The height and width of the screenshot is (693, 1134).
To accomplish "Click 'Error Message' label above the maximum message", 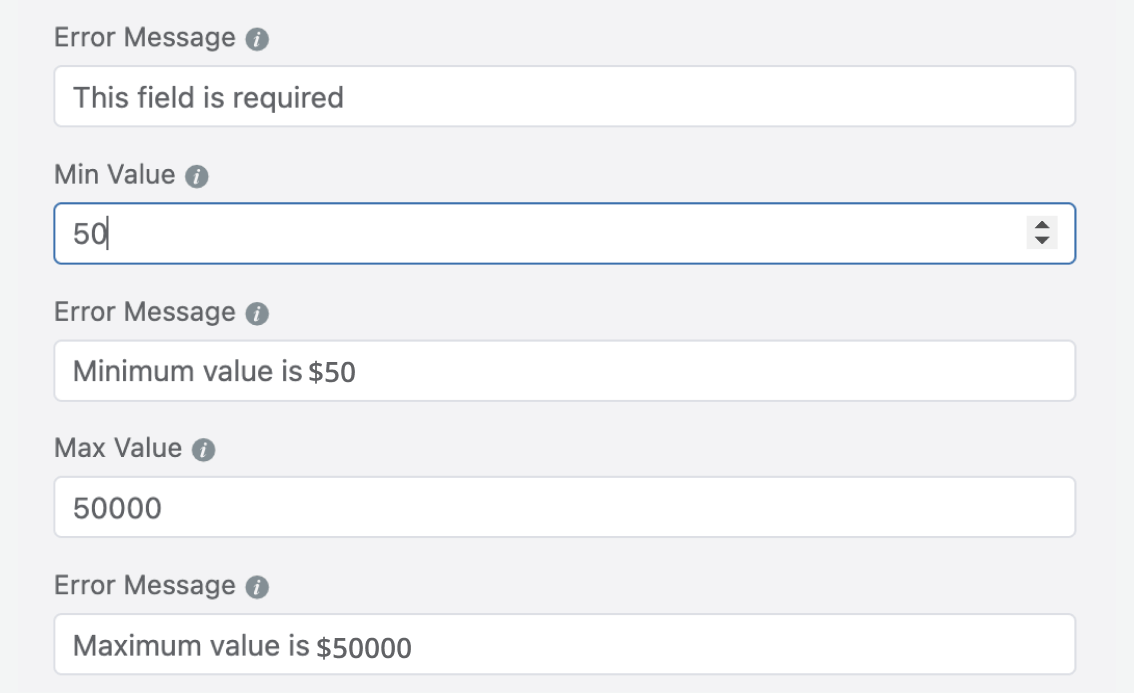I will 144,587.
